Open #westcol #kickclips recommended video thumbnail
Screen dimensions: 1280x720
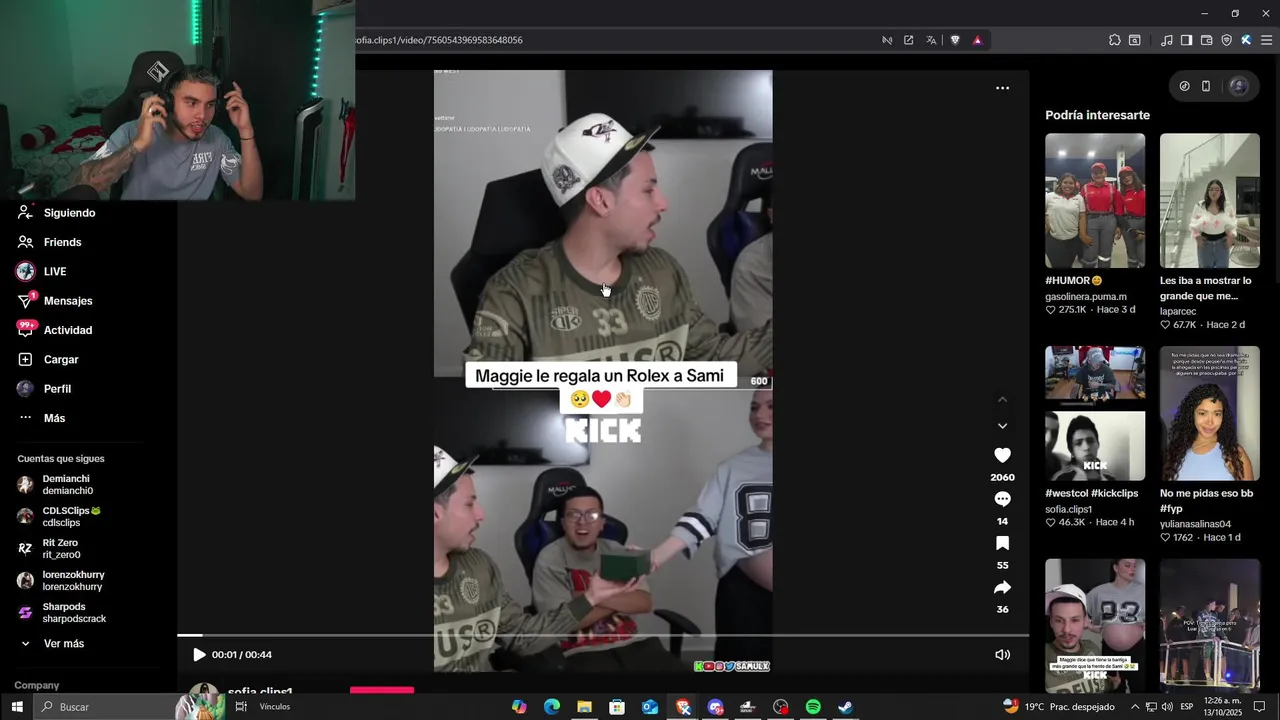1095,414
